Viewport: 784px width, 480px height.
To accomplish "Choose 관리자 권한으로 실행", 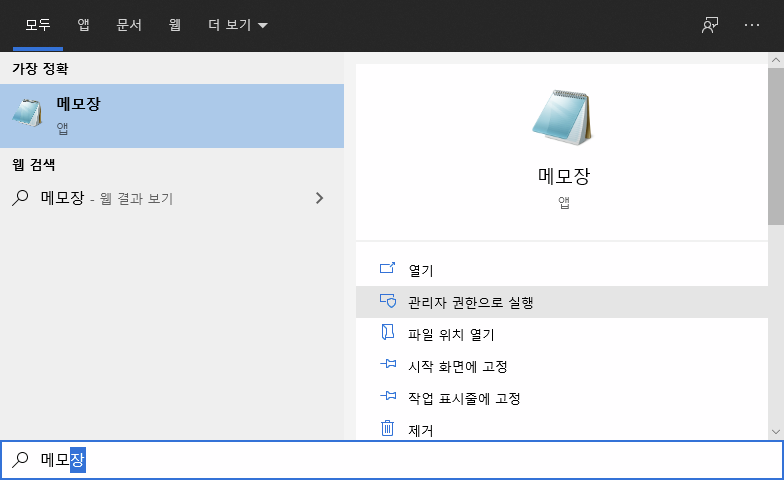I will click(x=562, y=302).
